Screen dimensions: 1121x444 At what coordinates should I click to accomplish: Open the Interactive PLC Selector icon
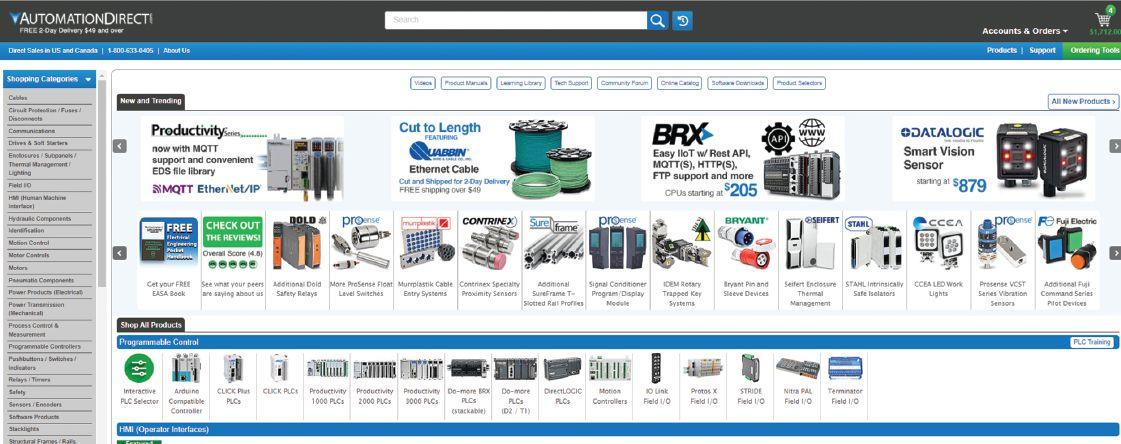point(139,369)
